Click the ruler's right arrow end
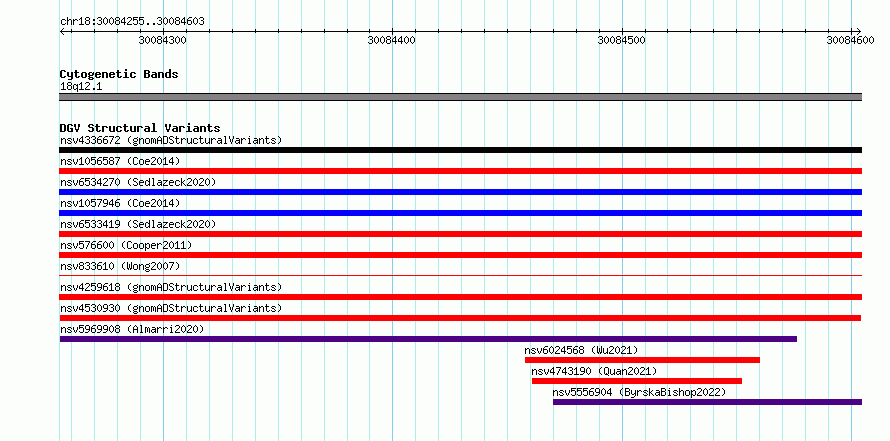The image size is (890, 441). (x=858, y=31)
